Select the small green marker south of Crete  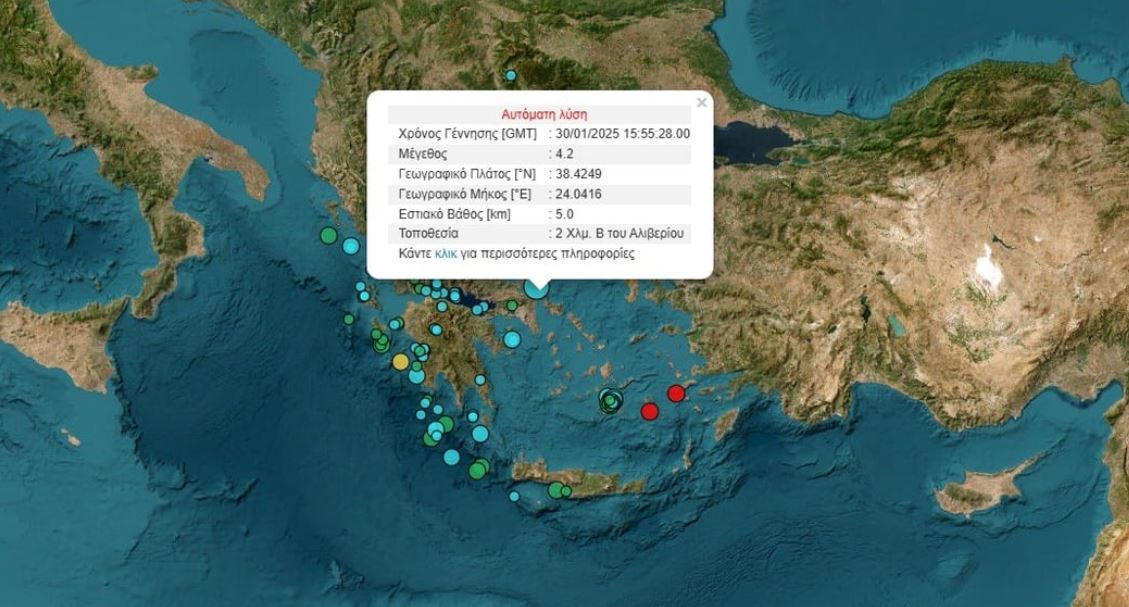564,491
